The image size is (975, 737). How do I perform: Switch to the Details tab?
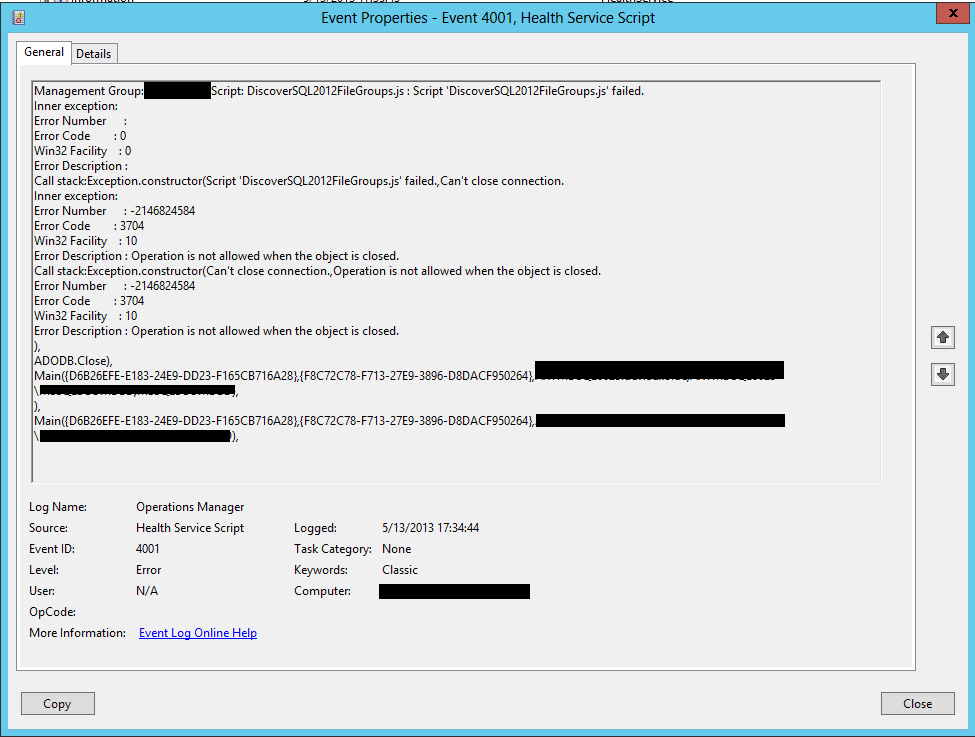tap(94, 53)
